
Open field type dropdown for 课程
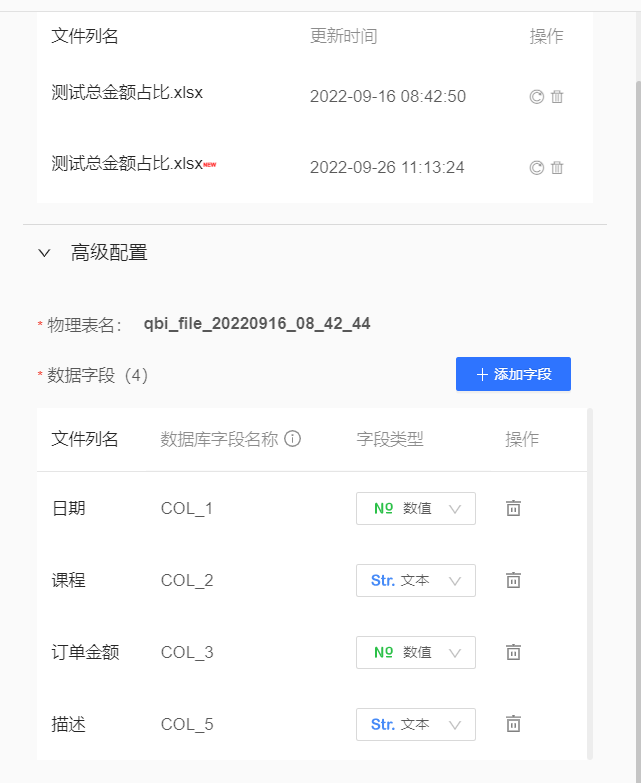click(x=415, y=580)
